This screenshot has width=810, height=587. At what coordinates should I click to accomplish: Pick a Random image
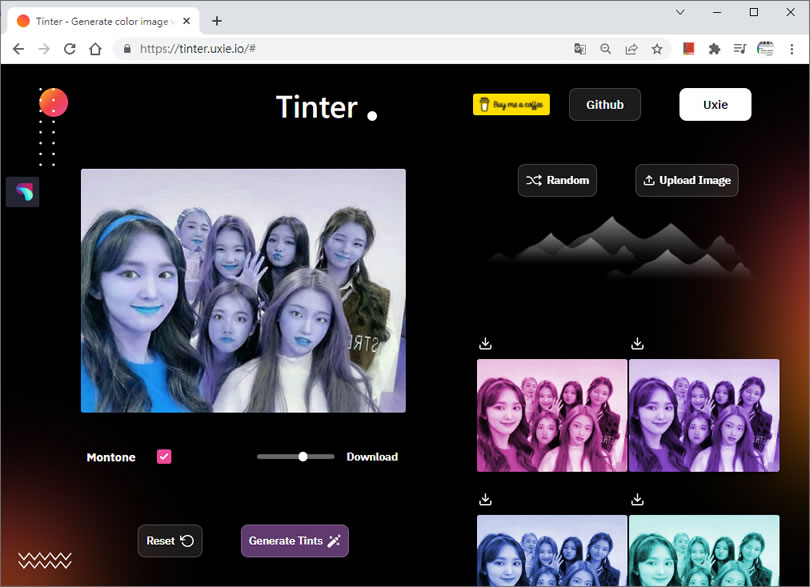coord(557,180)
